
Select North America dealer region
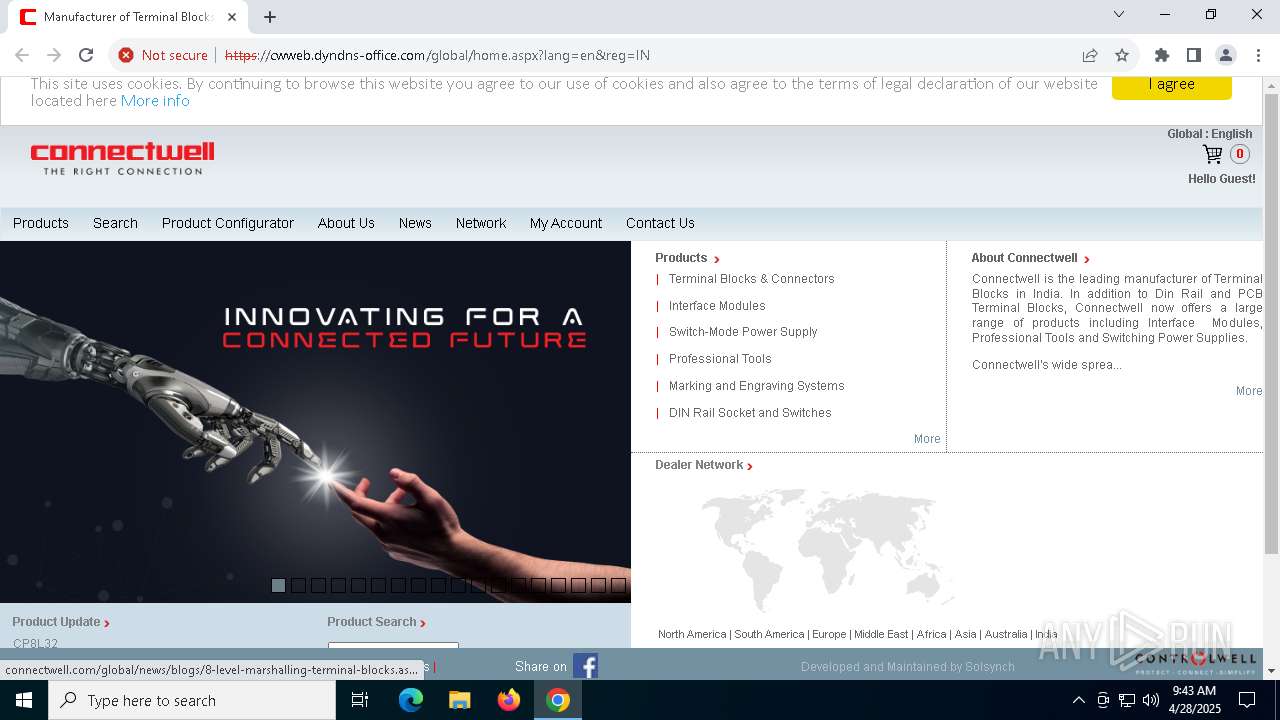[692, 634]
